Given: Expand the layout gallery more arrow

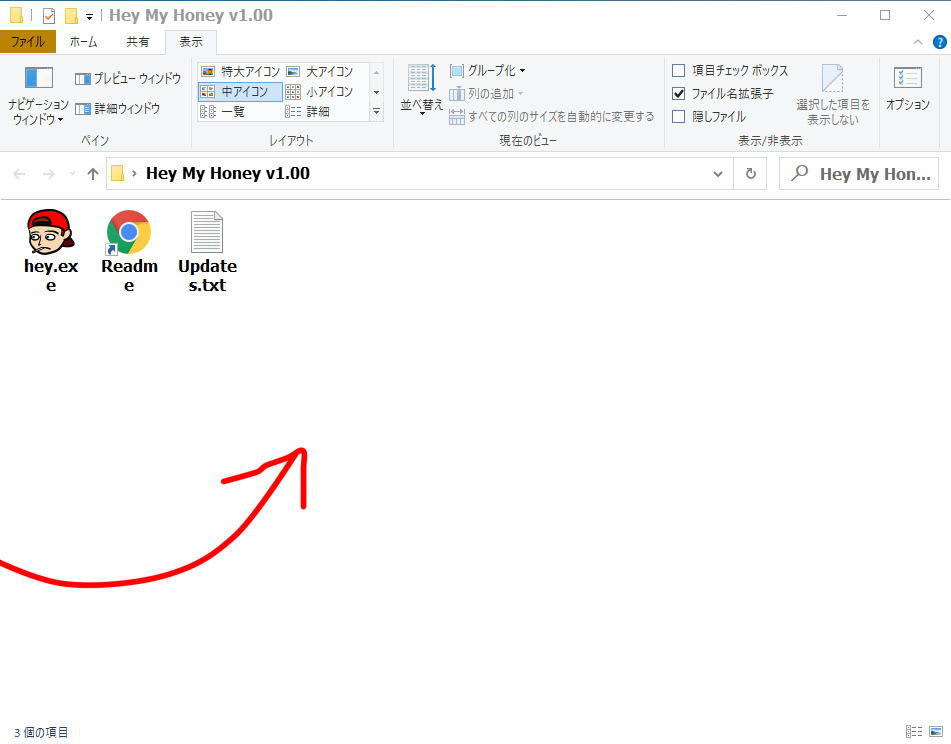Looking at the screenshot, I should click(377, 112).
